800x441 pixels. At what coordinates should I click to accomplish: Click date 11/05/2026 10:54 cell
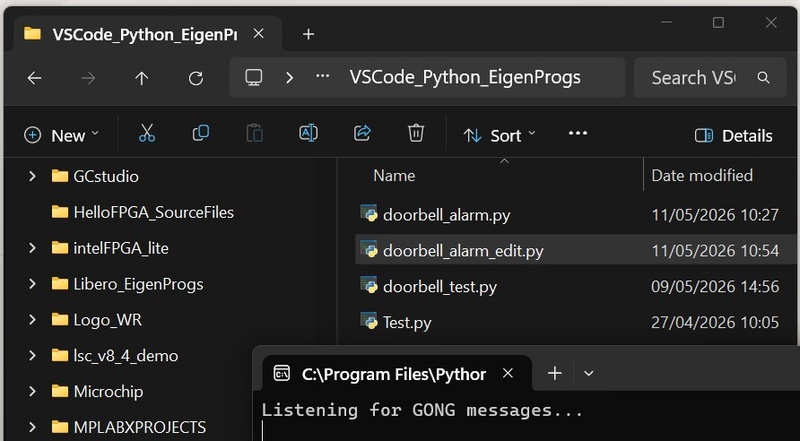click(715, 251)
